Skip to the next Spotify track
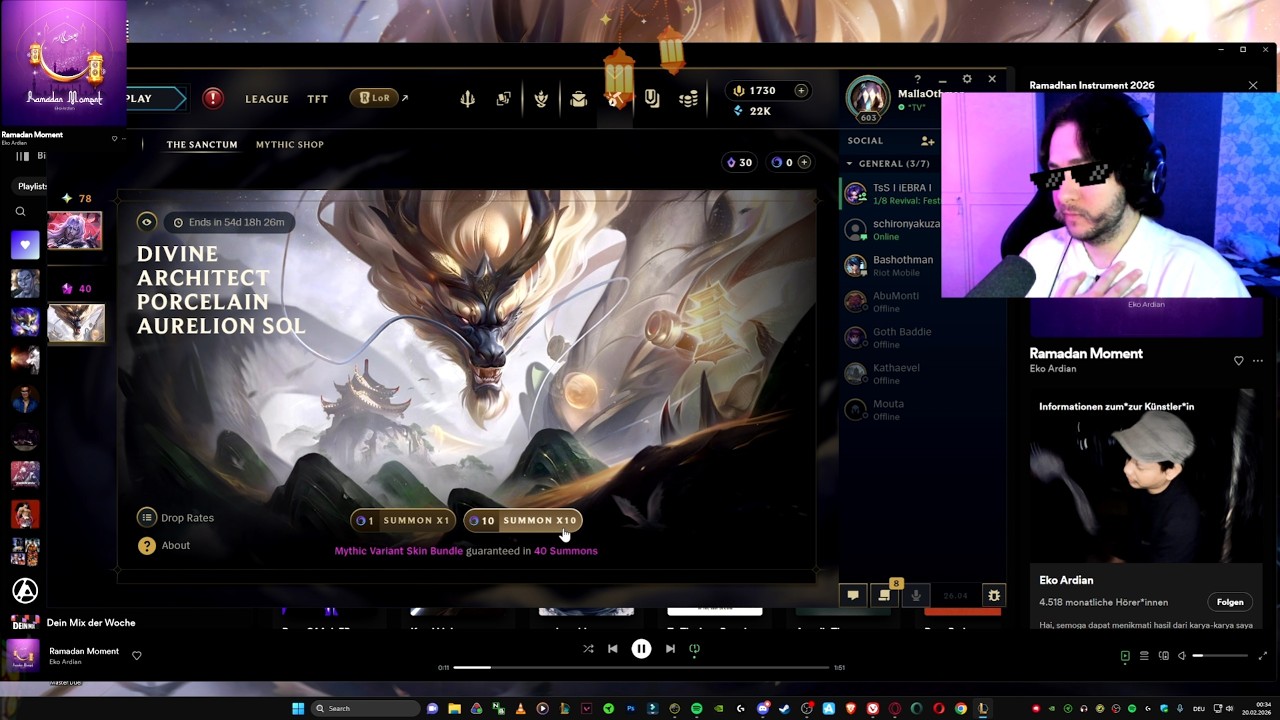The width and height of the screenshot is (1280, 720). pyautogui.click(x=670, y=648)
